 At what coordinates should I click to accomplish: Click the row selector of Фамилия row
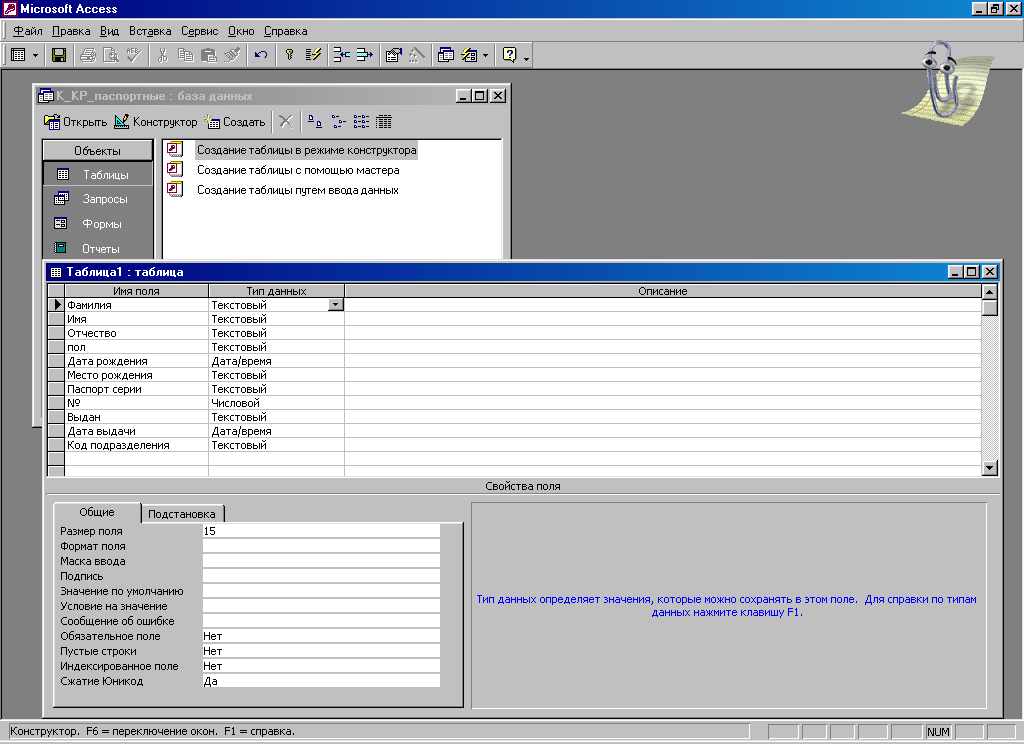pos(56,305)
